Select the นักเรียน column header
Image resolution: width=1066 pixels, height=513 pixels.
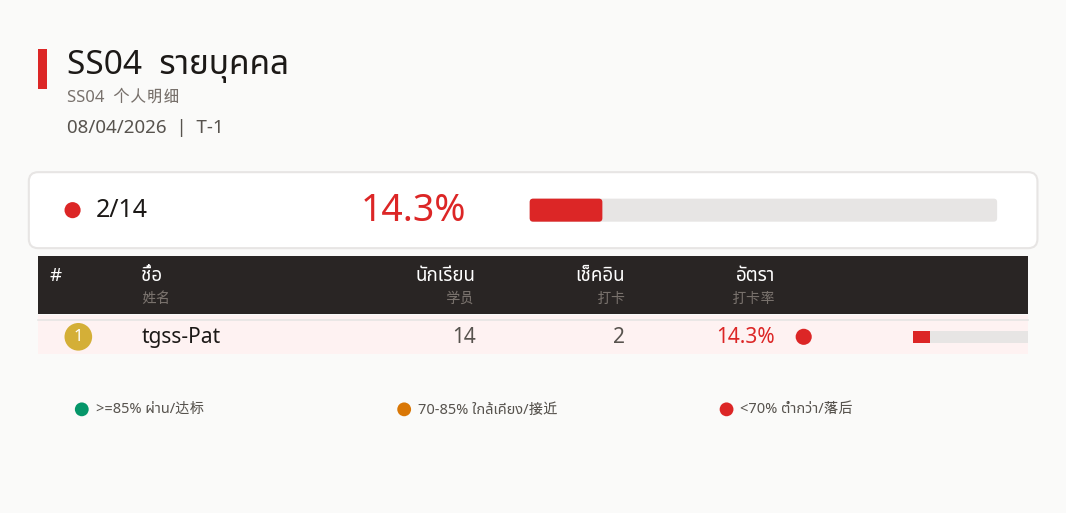click(x=445, y=275)
